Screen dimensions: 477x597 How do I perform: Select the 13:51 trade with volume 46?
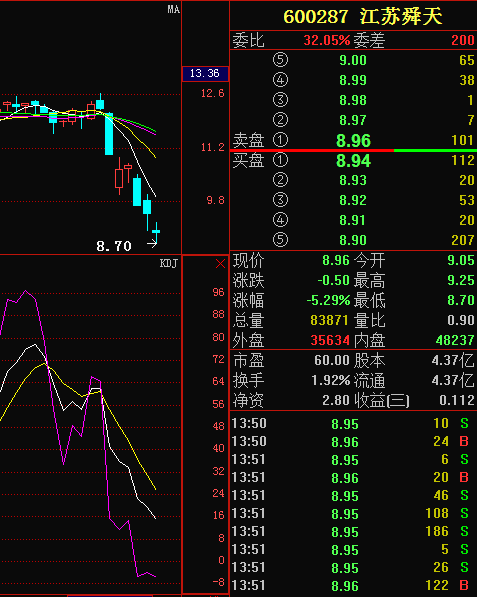(353, 495)
